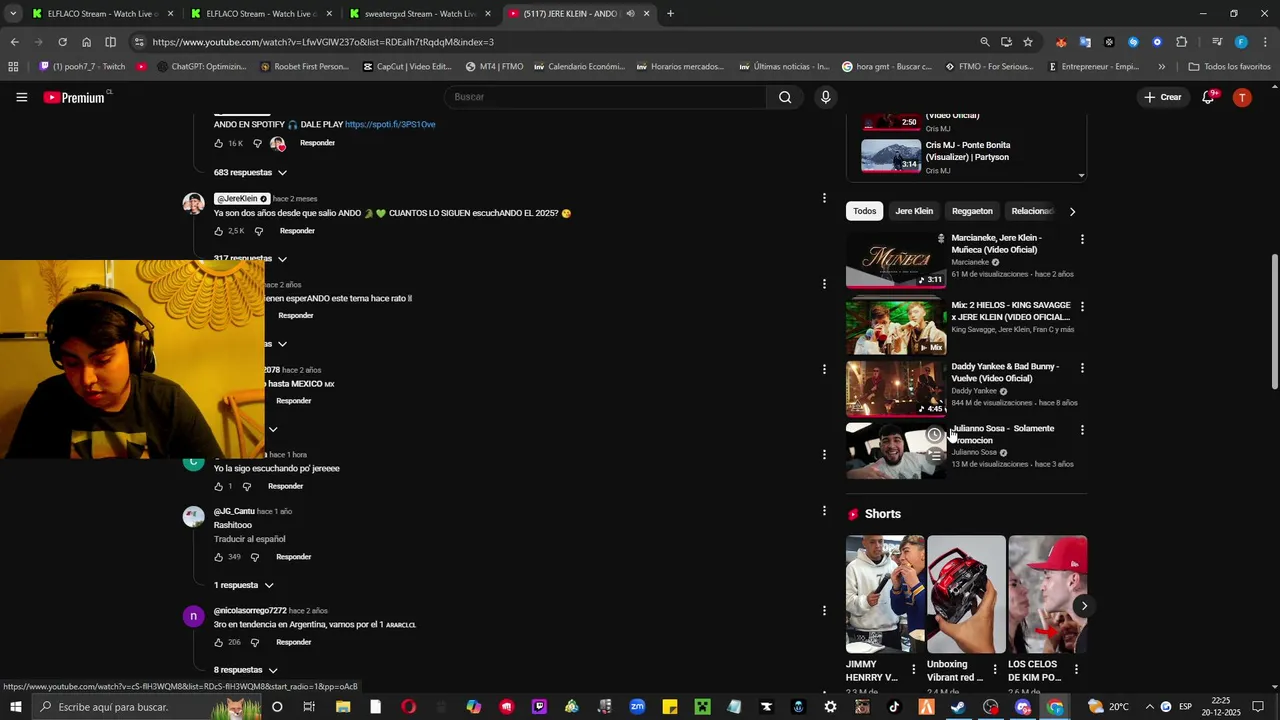Like the Rashitooo comment

pyautogui.click(x=218, y=557)
